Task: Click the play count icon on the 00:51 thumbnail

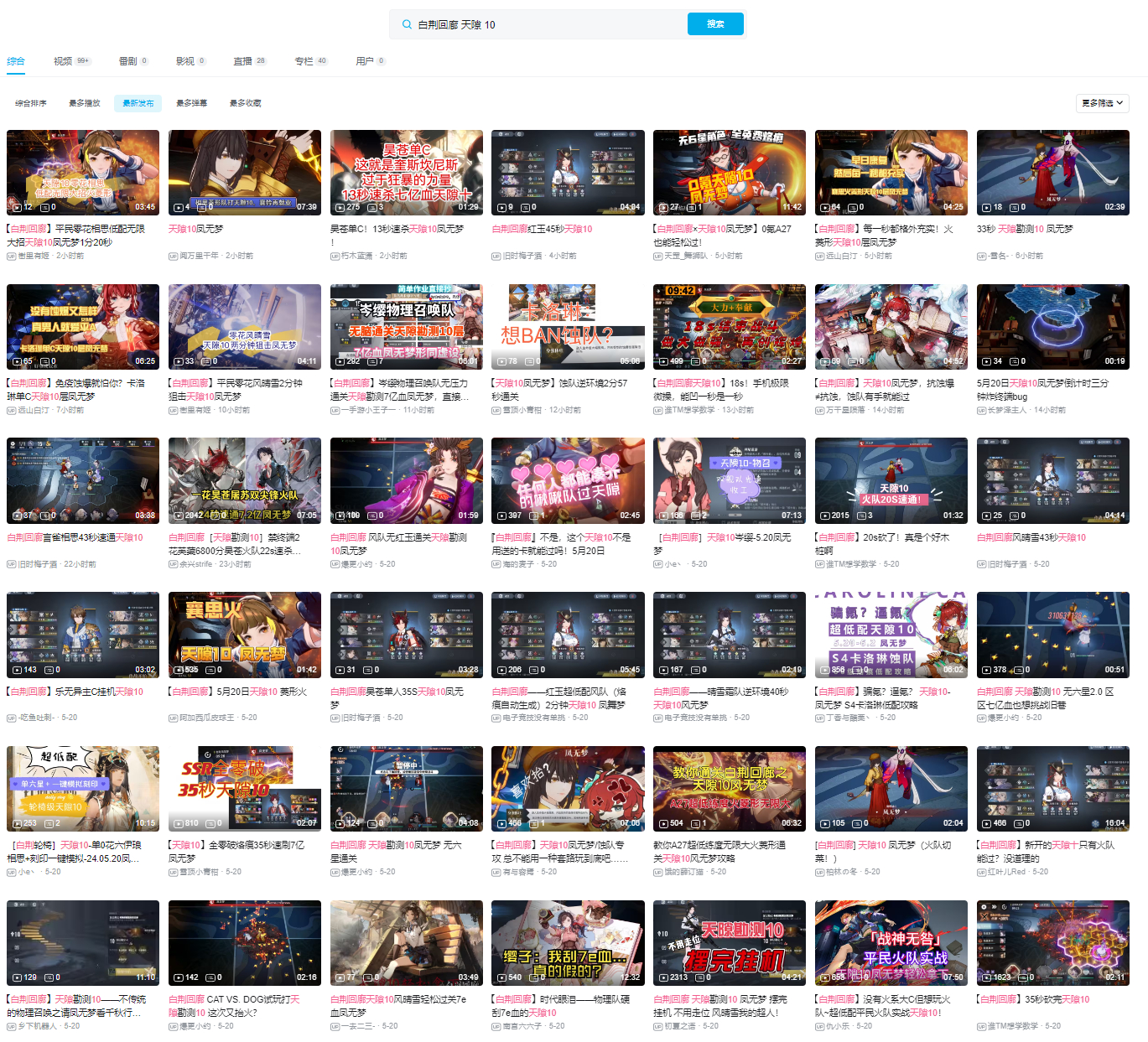Action: click(x=987, y=670)
